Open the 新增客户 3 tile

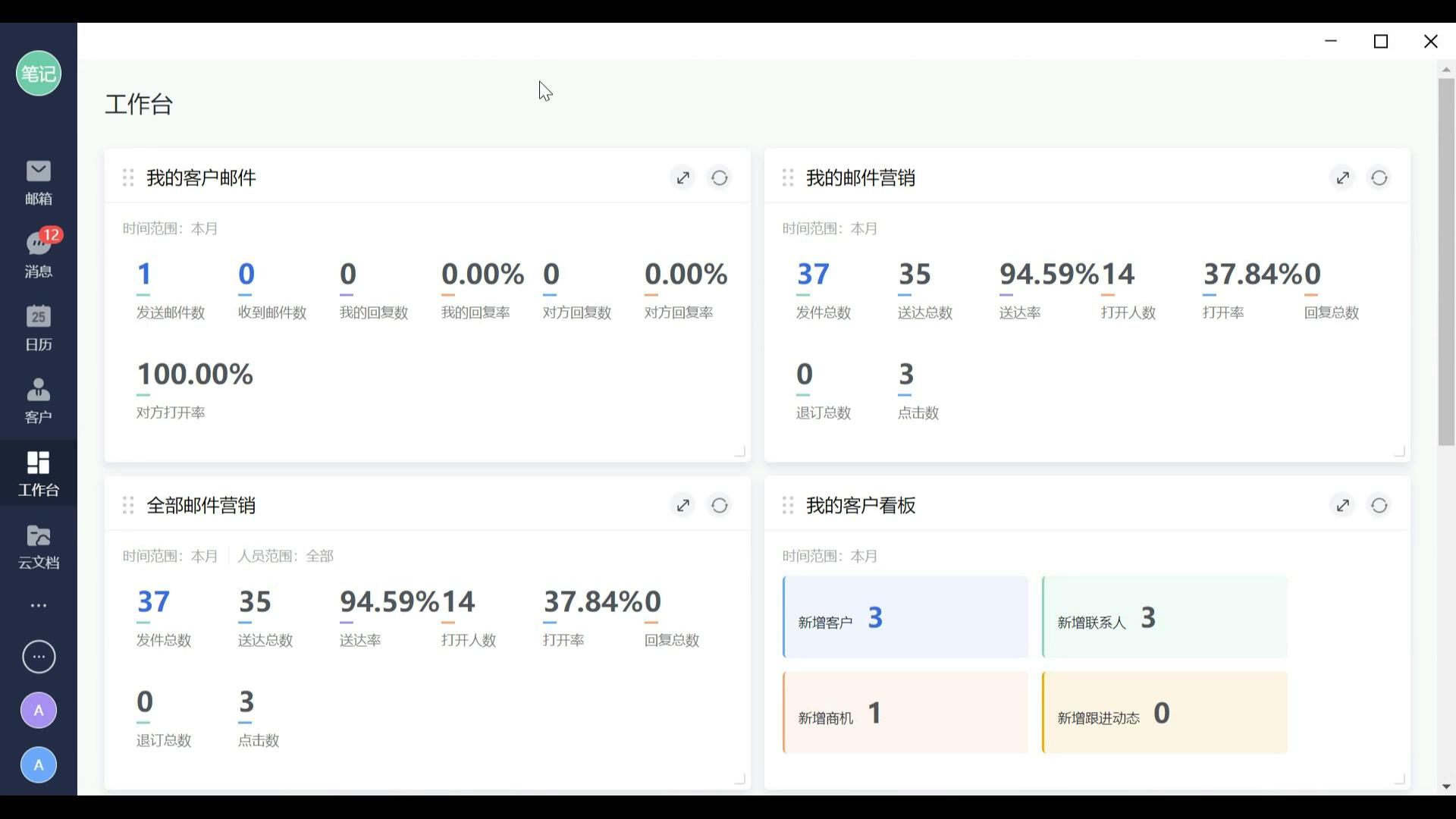tap(905, 617)
